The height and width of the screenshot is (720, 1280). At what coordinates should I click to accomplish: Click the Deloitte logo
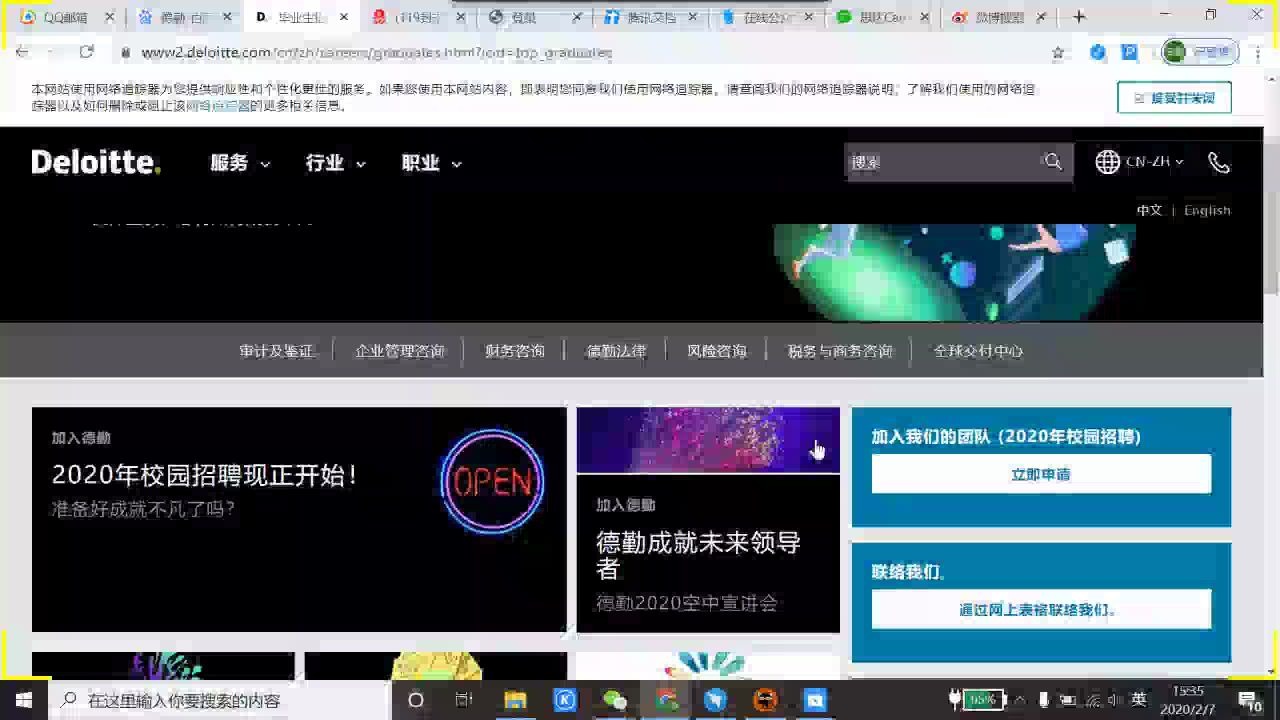pos(96,163)
